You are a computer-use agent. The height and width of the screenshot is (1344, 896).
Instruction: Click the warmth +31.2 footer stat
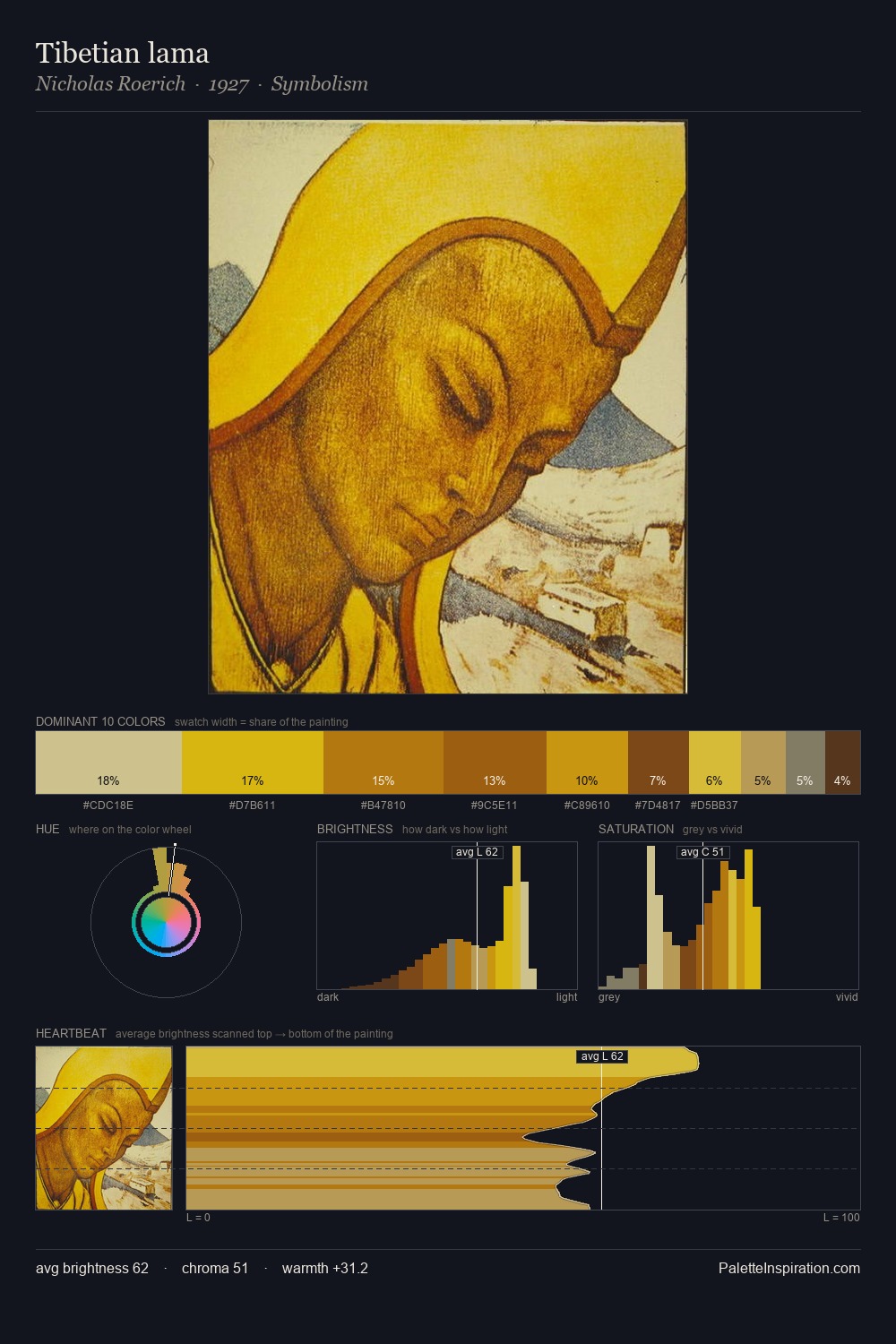(325, 1268)
